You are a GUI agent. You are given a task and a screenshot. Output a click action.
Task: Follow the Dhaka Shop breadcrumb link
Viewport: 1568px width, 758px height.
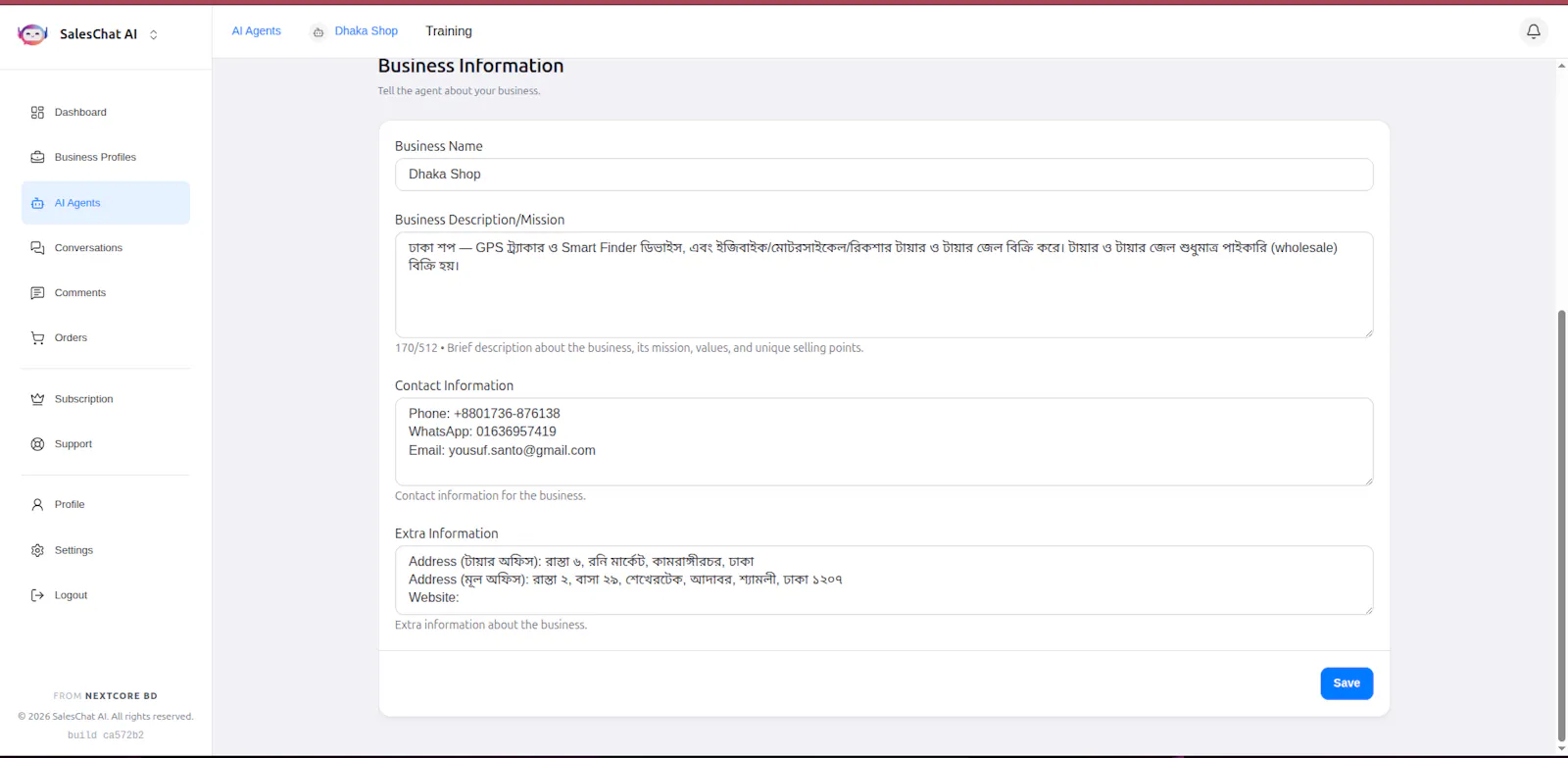[x=366, y=31]
